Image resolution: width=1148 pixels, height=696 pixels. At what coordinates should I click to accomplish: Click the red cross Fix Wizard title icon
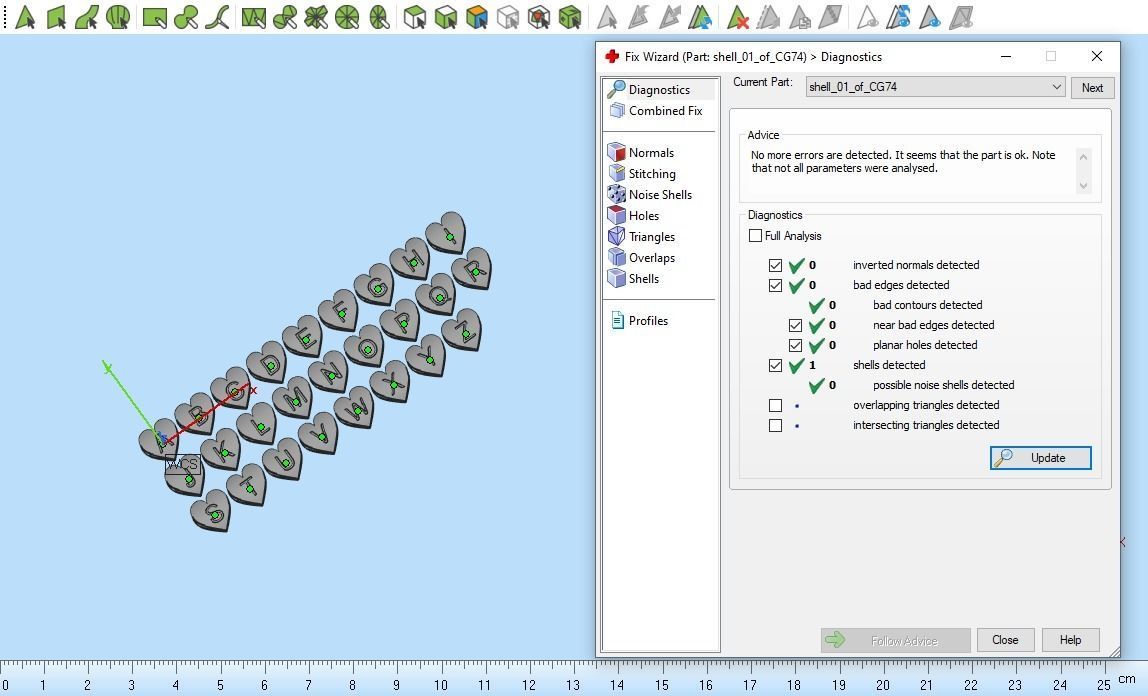point(612,56)
